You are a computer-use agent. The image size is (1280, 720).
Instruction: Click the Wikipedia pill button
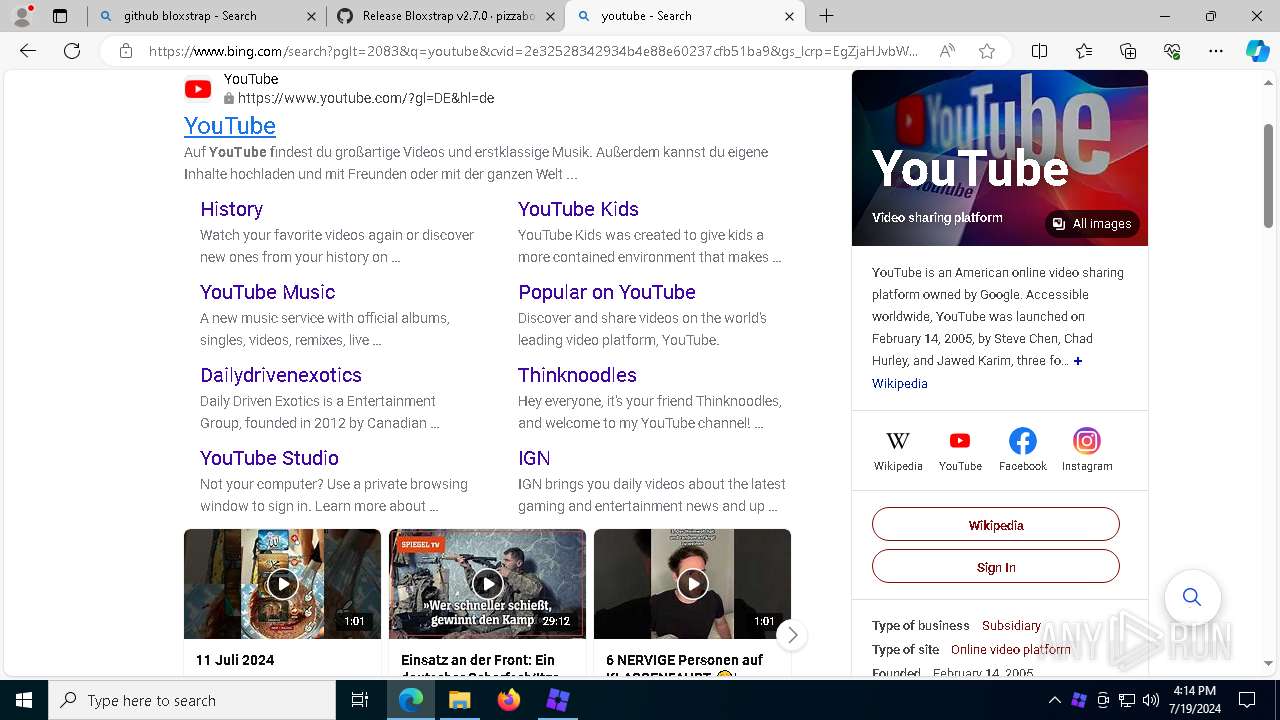click(x=996, y=525)
